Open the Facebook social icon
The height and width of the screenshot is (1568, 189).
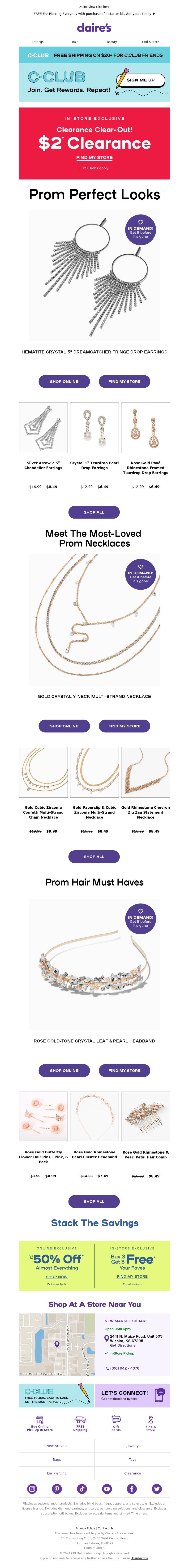[x=132, y=1489]
